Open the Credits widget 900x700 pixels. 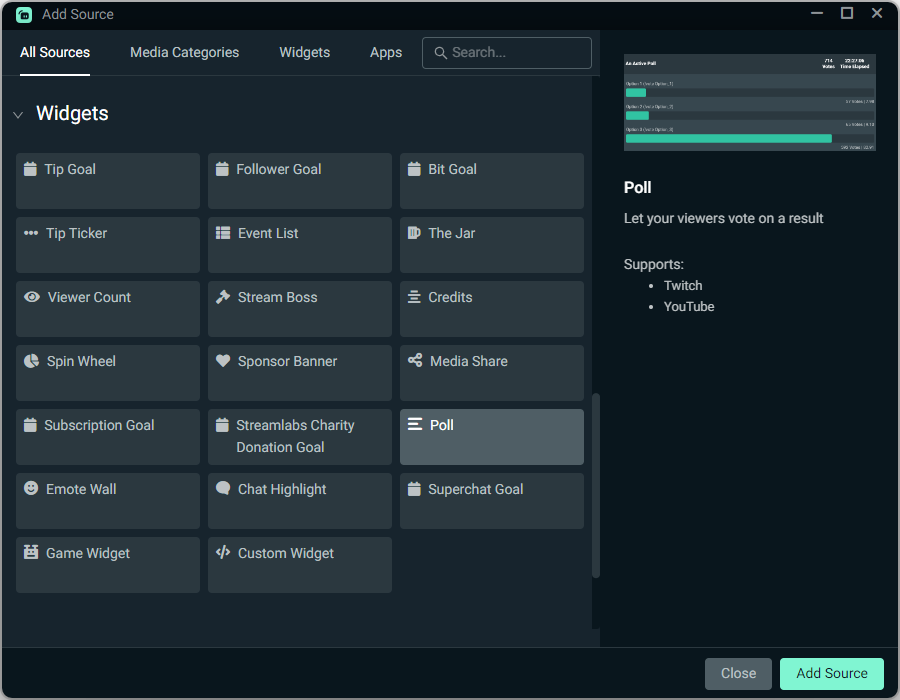tap(491, 309)
